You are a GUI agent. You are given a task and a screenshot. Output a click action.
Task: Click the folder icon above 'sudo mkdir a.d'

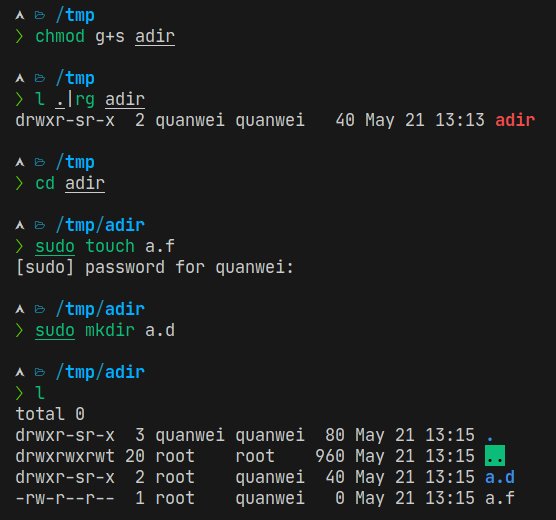[x=40, y=310]
